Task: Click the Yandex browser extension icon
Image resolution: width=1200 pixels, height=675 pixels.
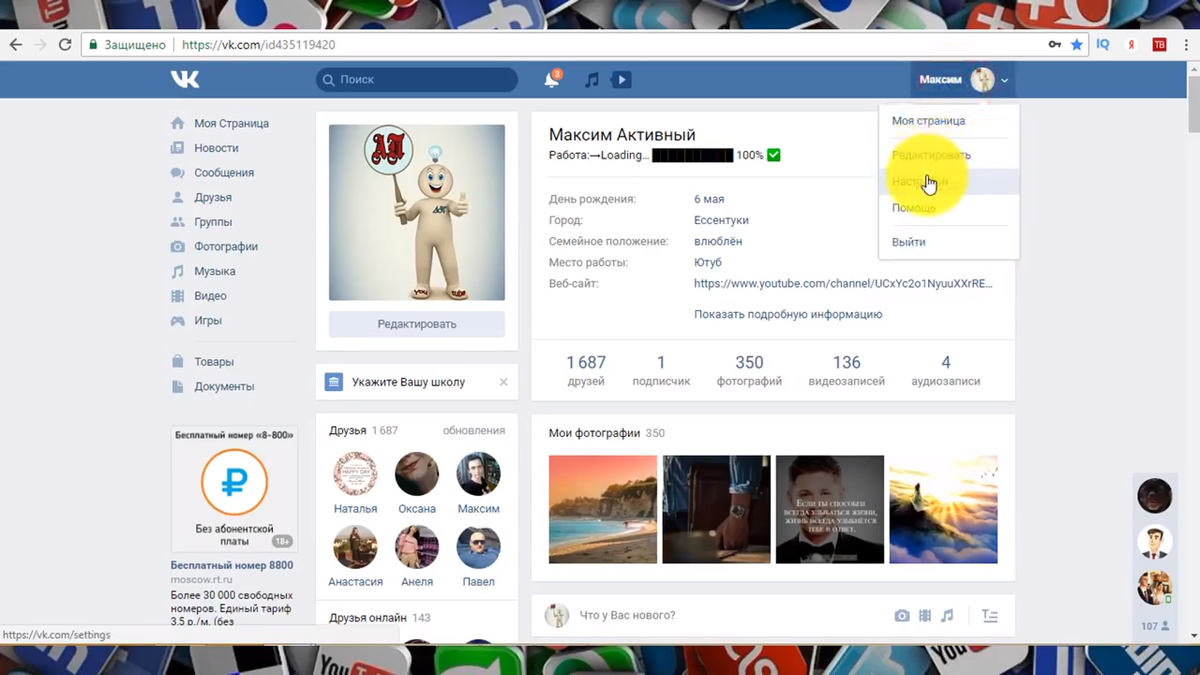Action: (x=1132, y=45)
